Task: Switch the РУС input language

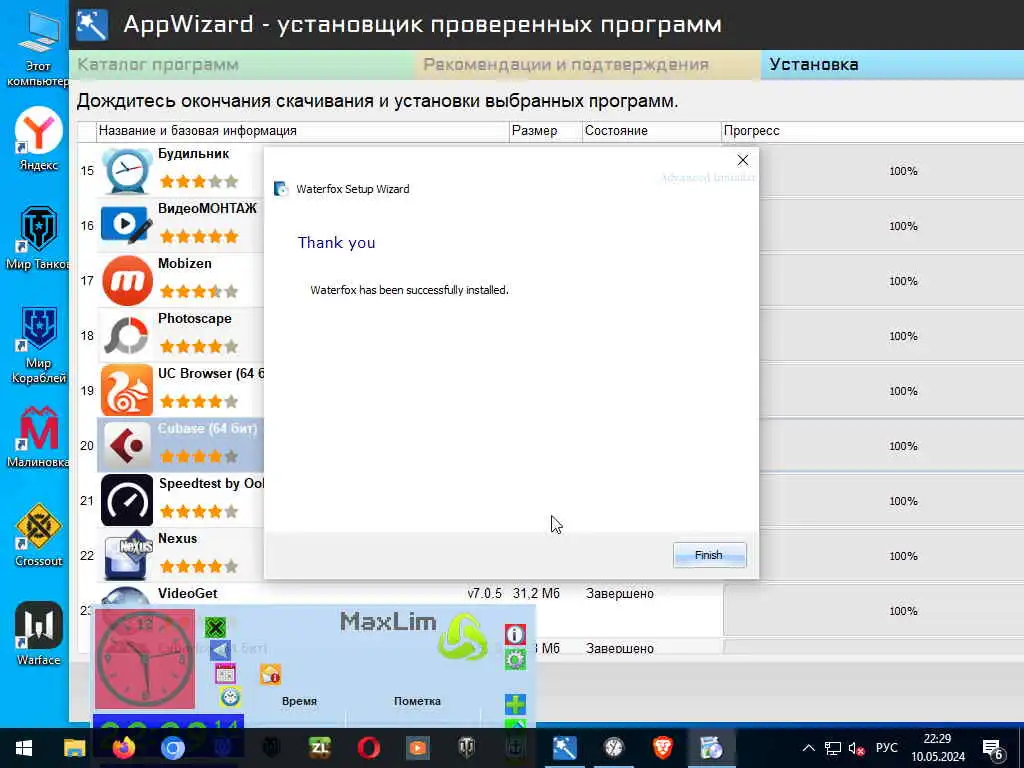Action: [887, 748]
